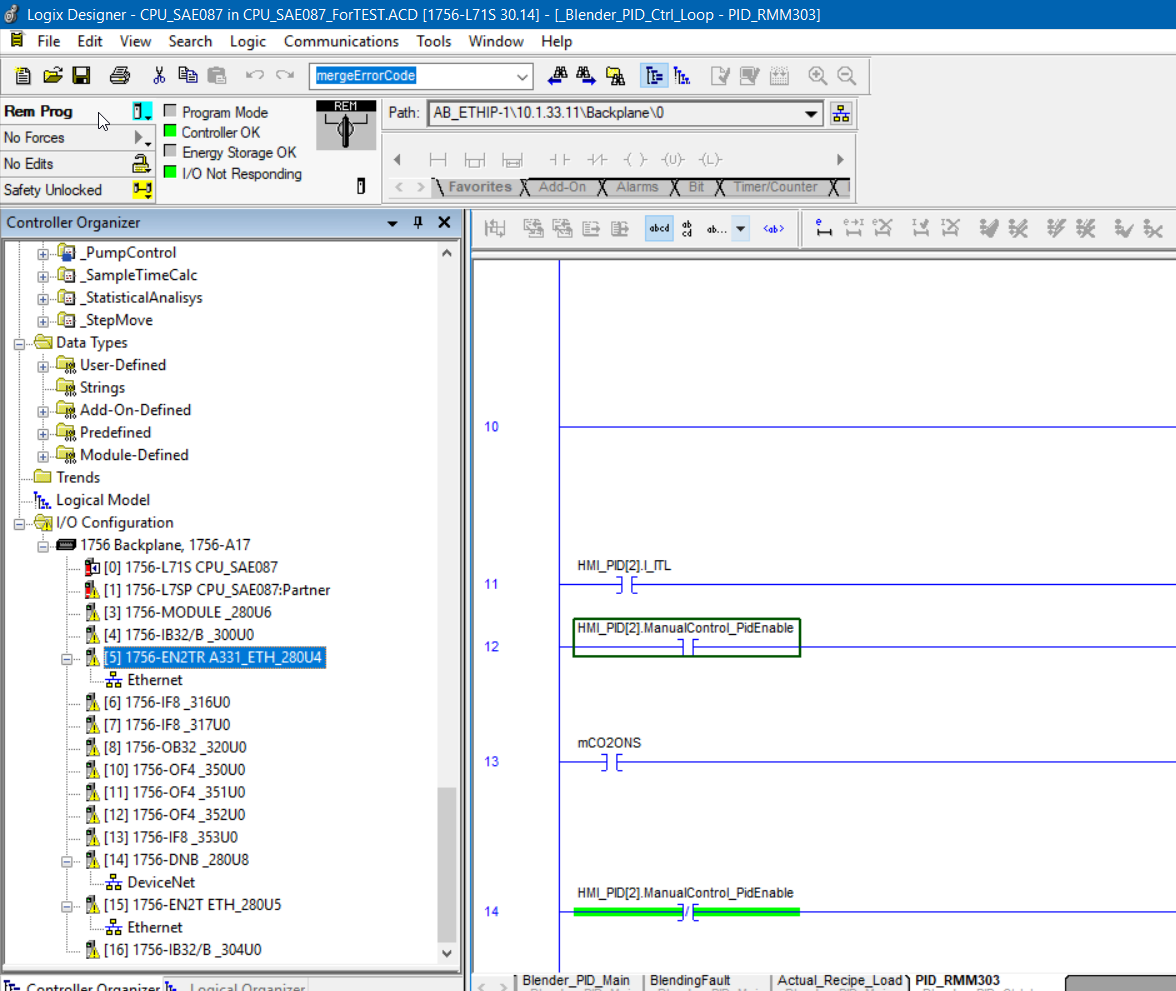Open the No Edits lock dropdown
Screen dimensions: 1176x991
coord(142,164)
